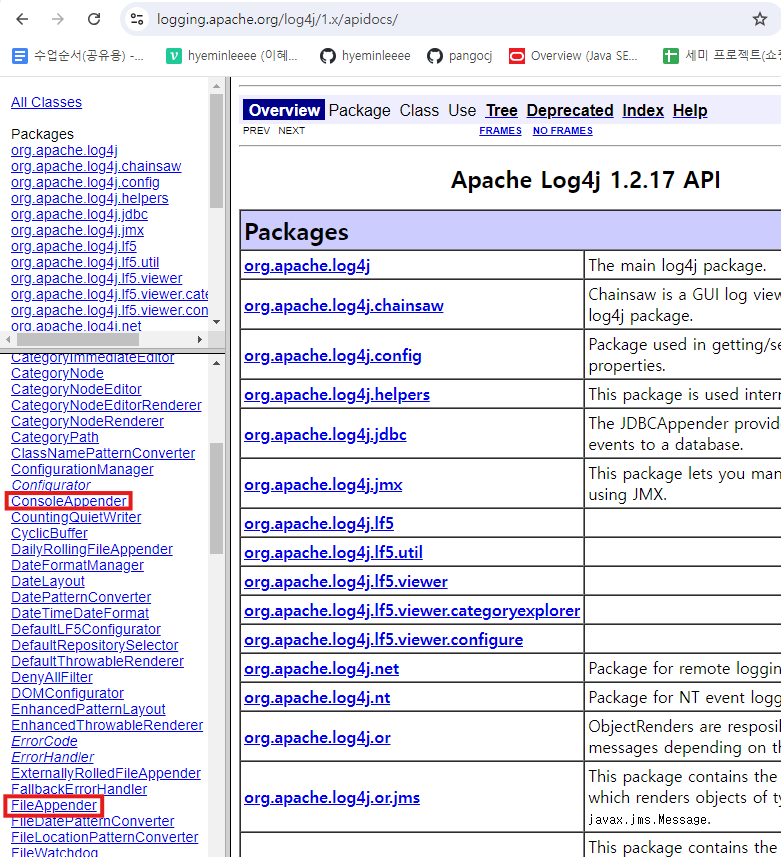This screenshot has height=857, width=781.
Task: Click the browser forward arrow
Action: point(57,19)
